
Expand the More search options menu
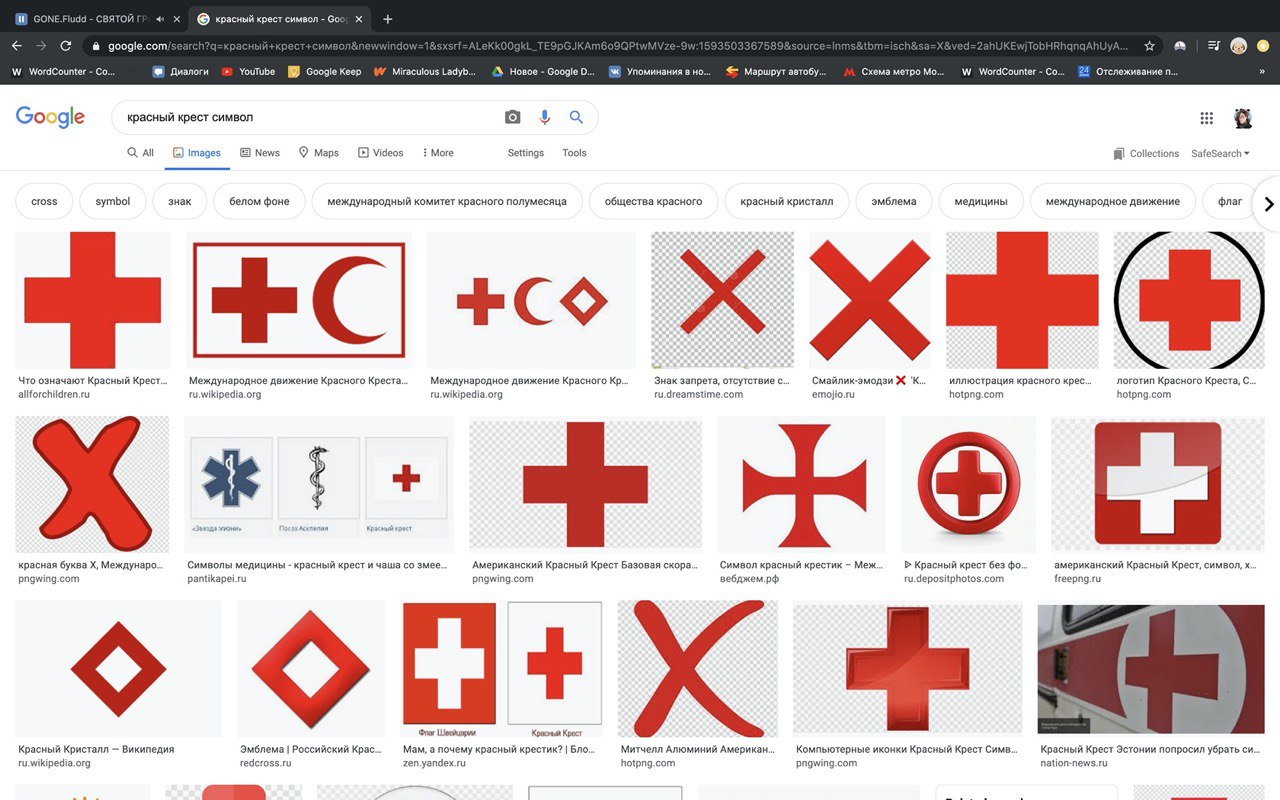[436, 153]
